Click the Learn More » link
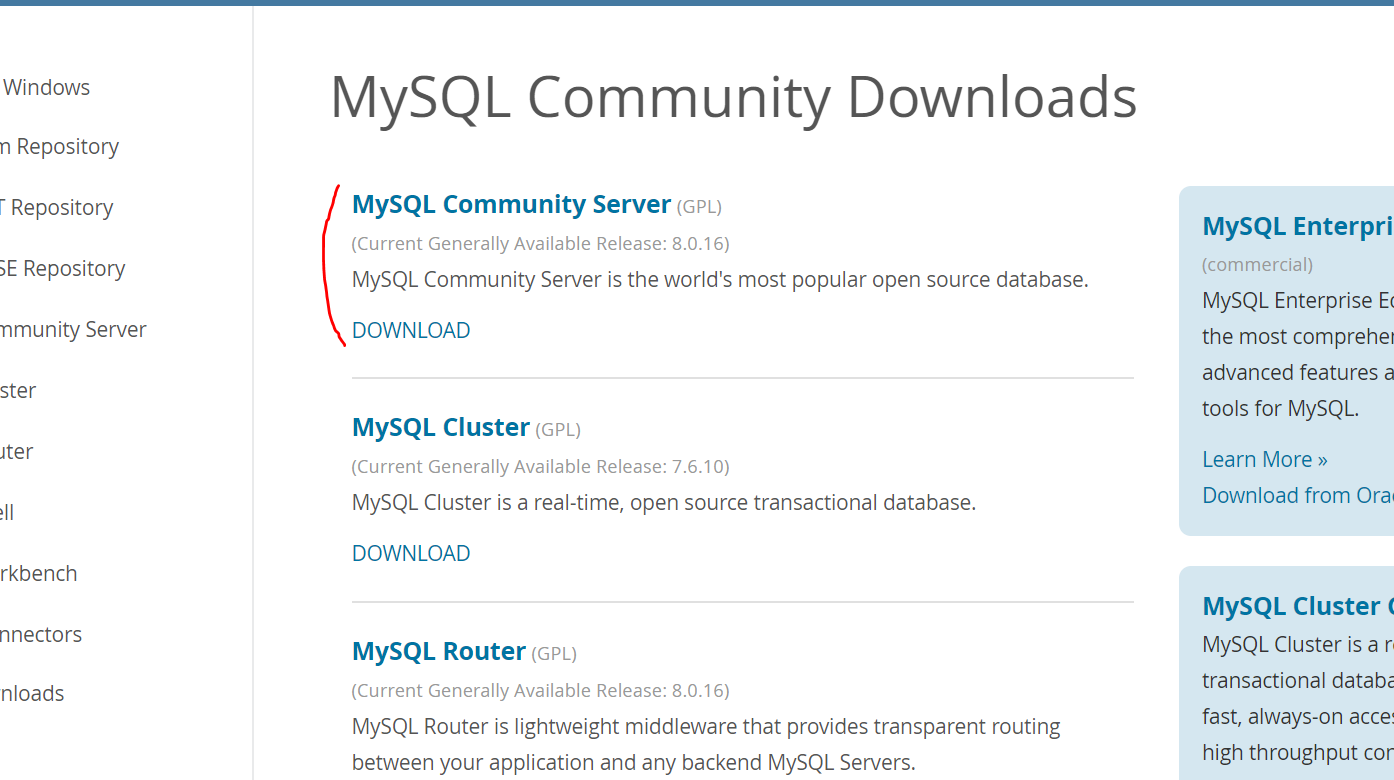The height and width of the screenshot is (780, 1394). [x=1265, y=459]
